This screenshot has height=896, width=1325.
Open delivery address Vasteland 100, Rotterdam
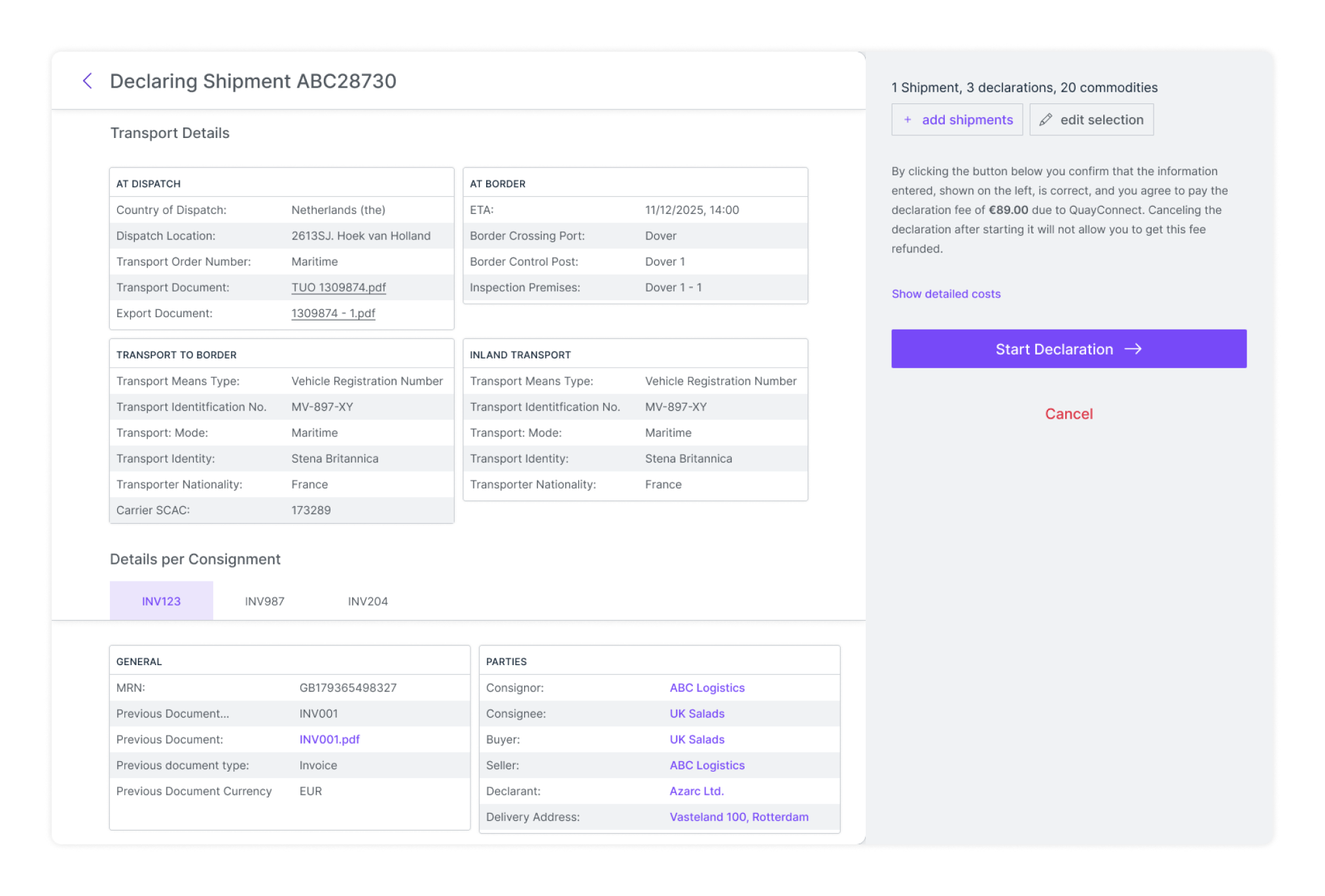tap(739, 817)
